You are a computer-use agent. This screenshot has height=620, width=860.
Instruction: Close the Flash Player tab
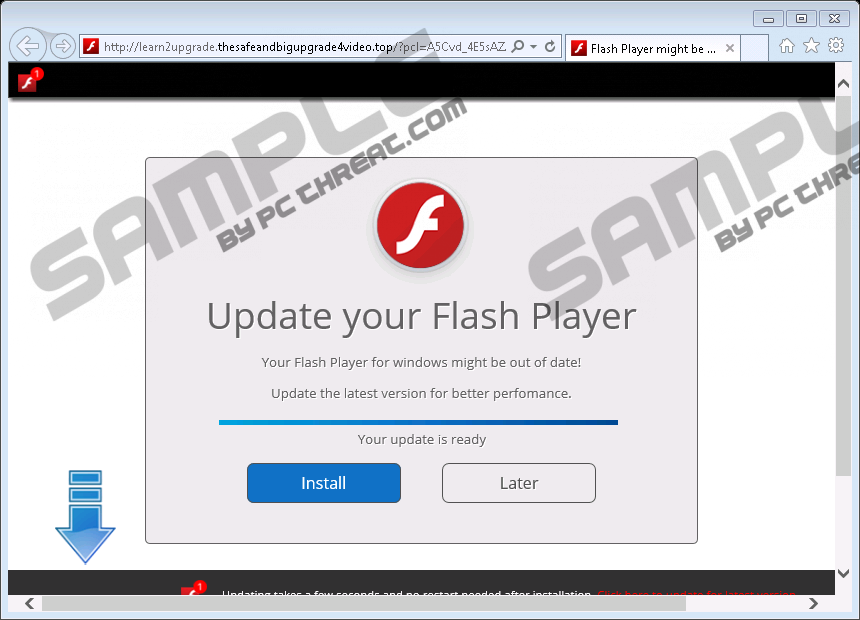(729, 48)
